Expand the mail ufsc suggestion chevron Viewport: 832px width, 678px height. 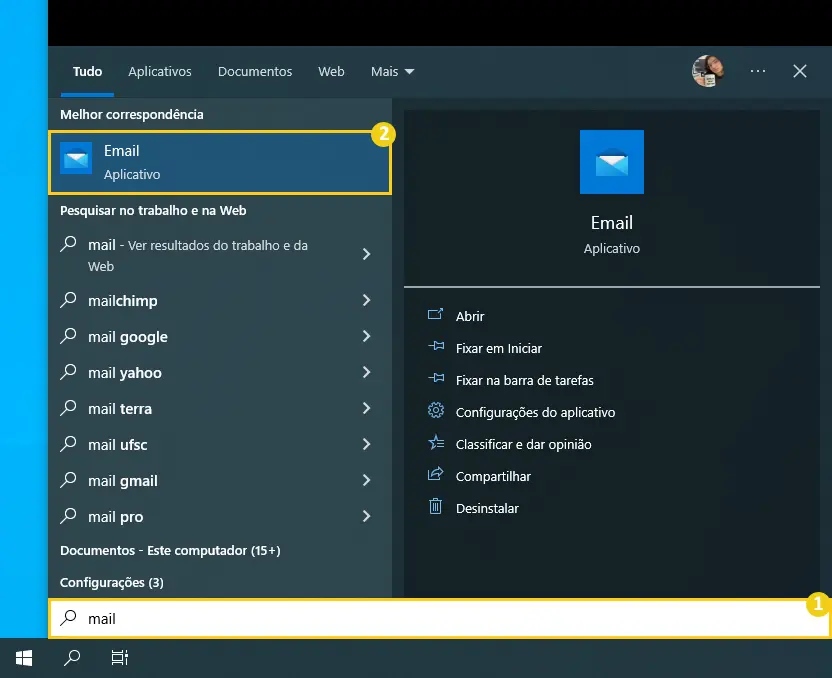[366, 445]
